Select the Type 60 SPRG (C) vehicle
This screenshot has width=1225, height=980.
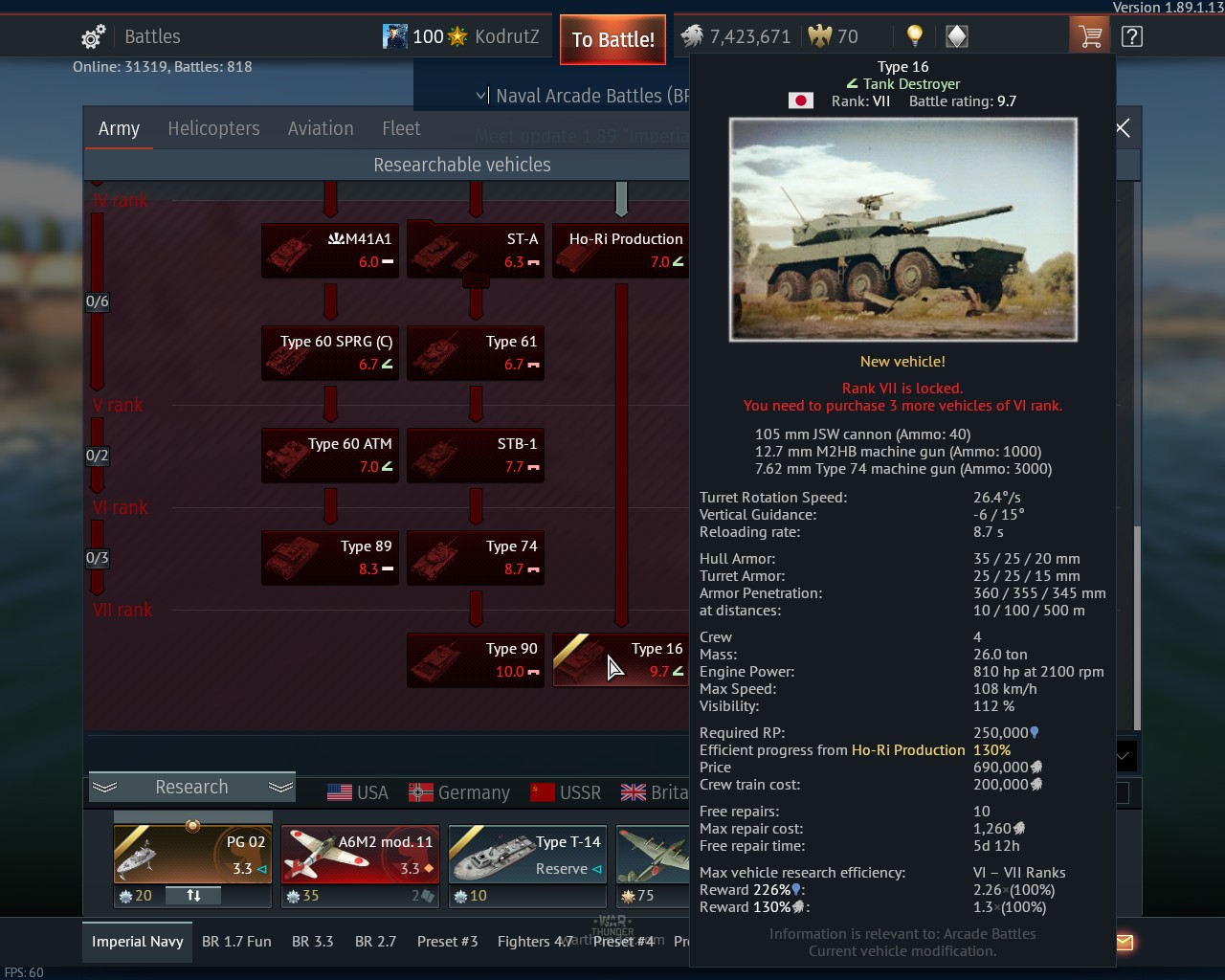point(330,352)
